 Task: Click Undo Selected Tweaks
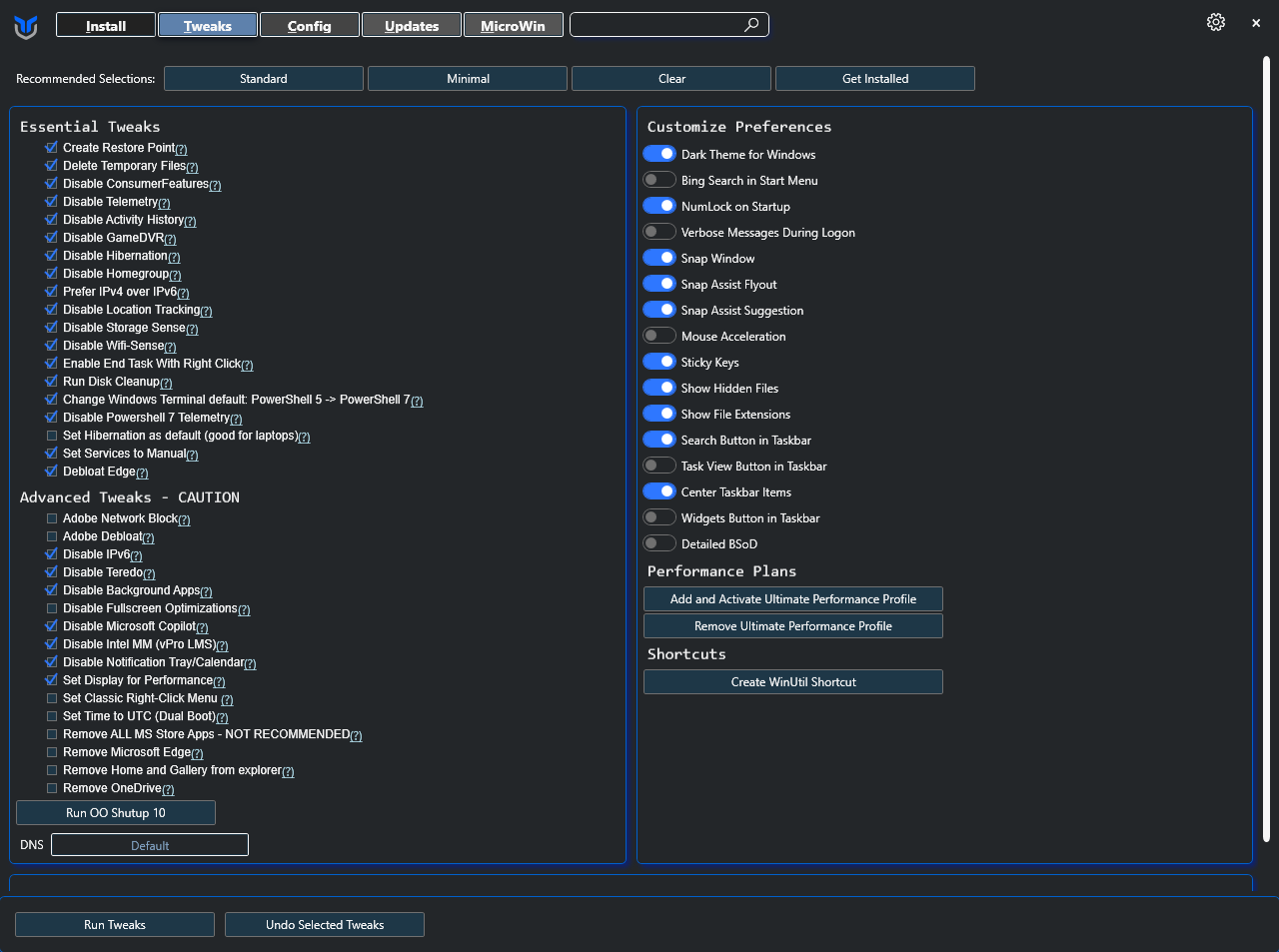[x=325, y=925]
